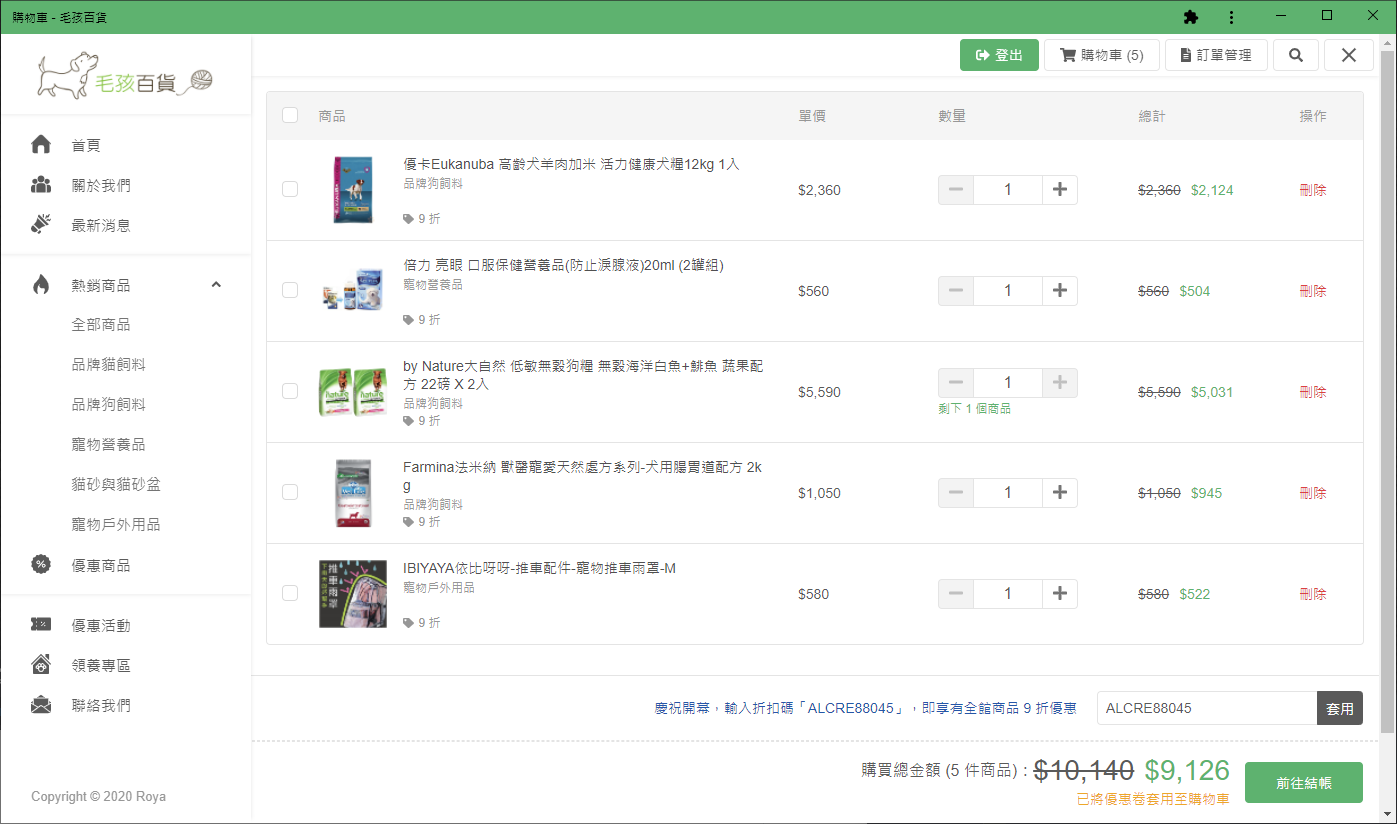Click the 已將優惠卷套用至購物車 notice
The height and width of the screenshot is (824, 1397).
click(x=1153, y=799)
